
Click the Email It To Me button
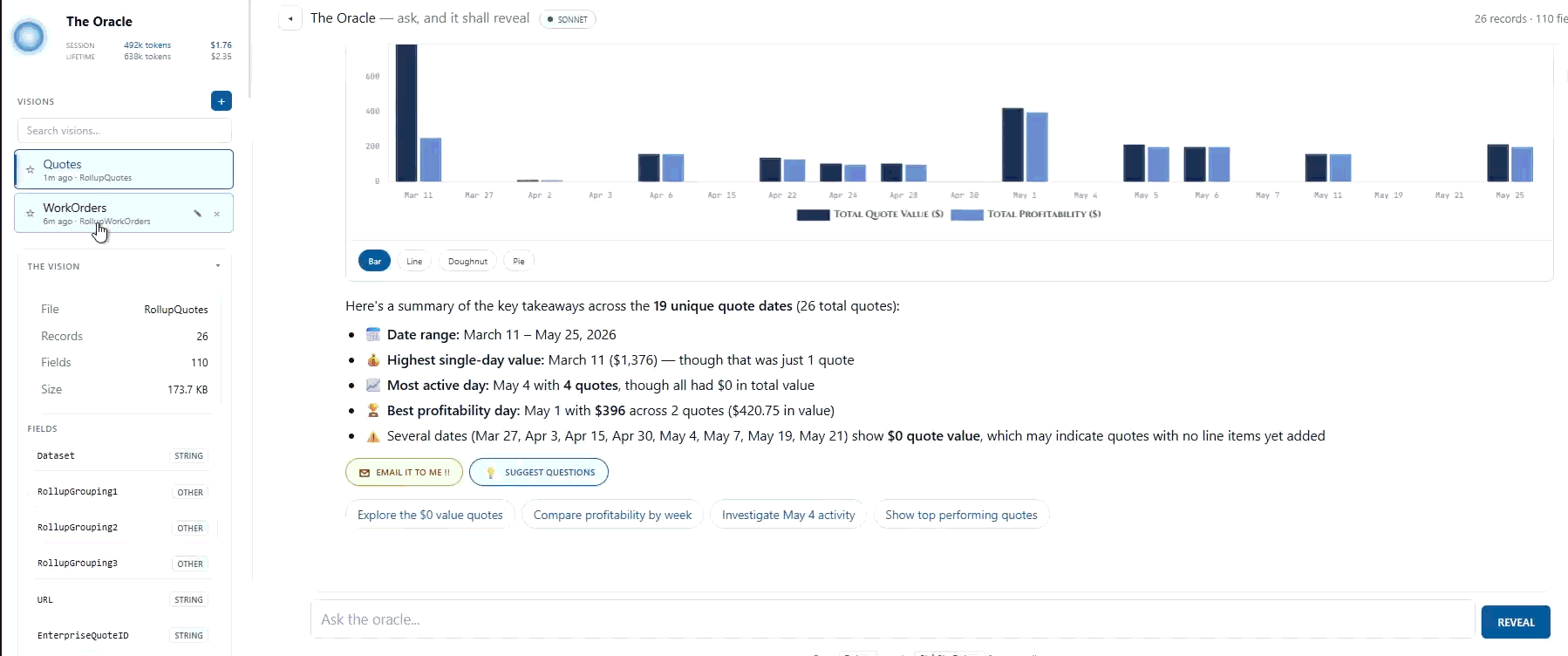pyautogui.click(x=404, y=472)
